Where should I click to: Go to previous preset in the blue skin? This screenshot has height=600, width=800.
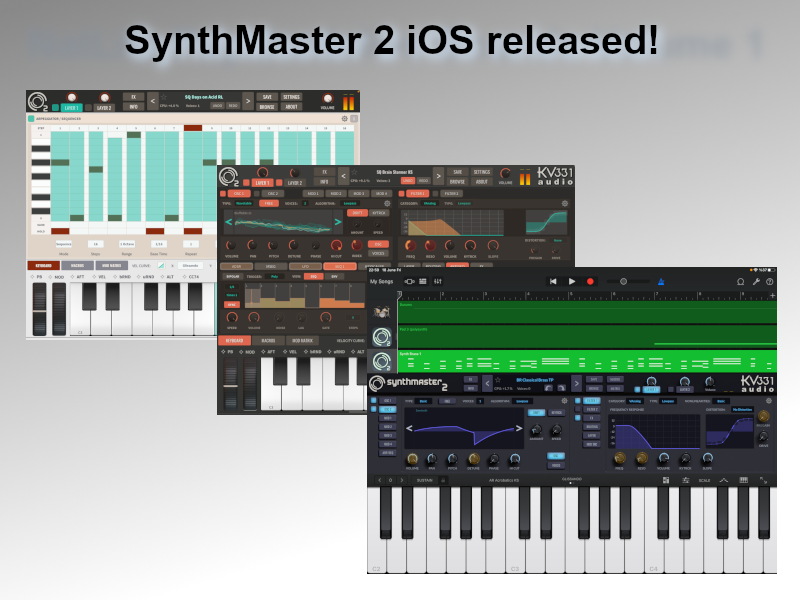pyautogui.click(x=487, y=383)
